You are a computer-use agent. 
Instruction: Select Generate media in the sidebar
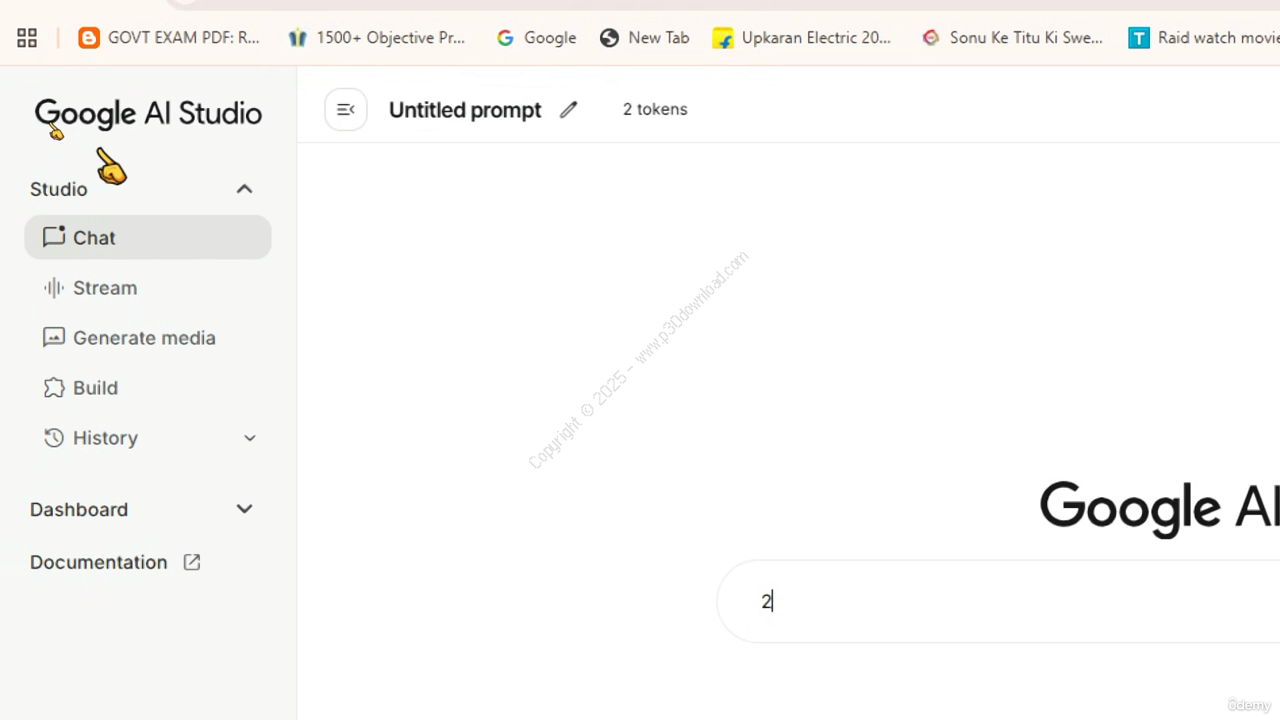[x=144, y=338]
